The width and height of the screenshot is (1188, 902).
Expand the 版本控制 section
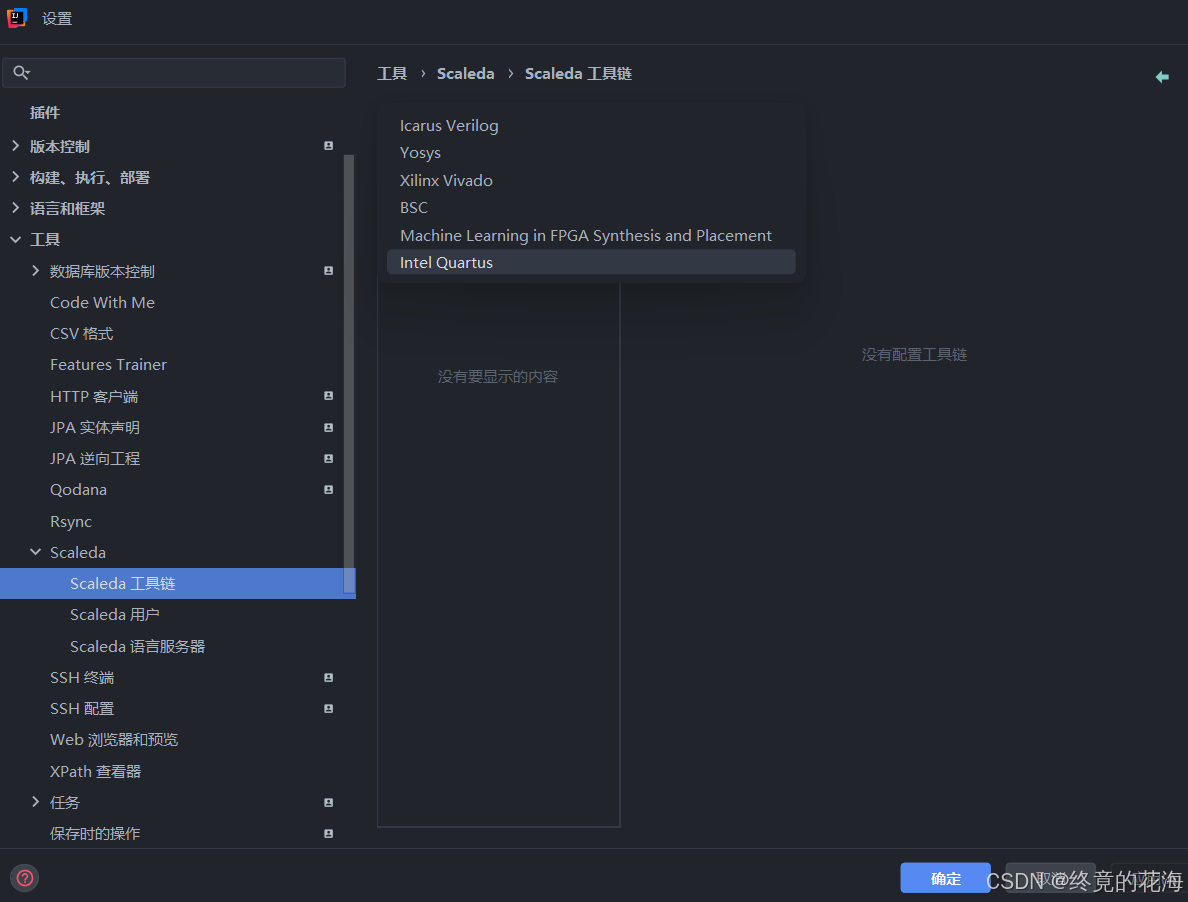(15, 145)
